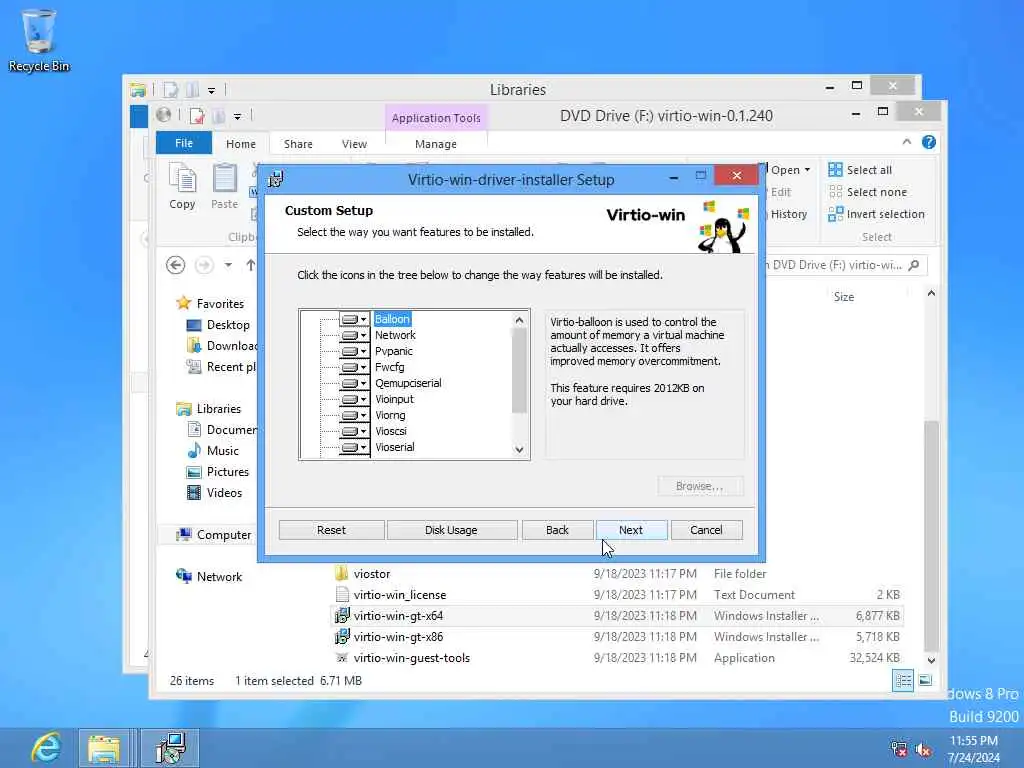Screen dimensions: 1024x768
Task: Click the Next button in setup
Action: [631, 530]
